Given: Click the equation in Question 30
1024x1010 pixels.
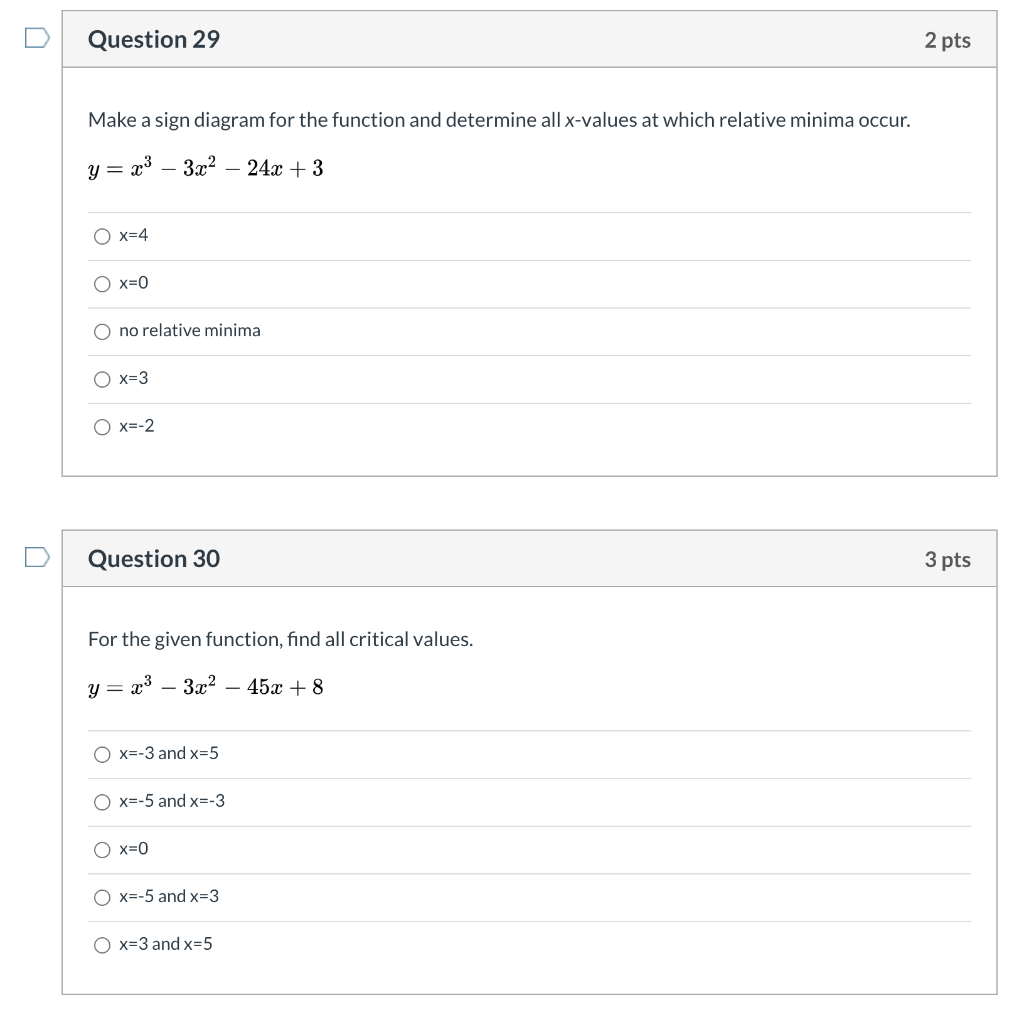Looking at the screenshot, I should click(x=205, y=686).
